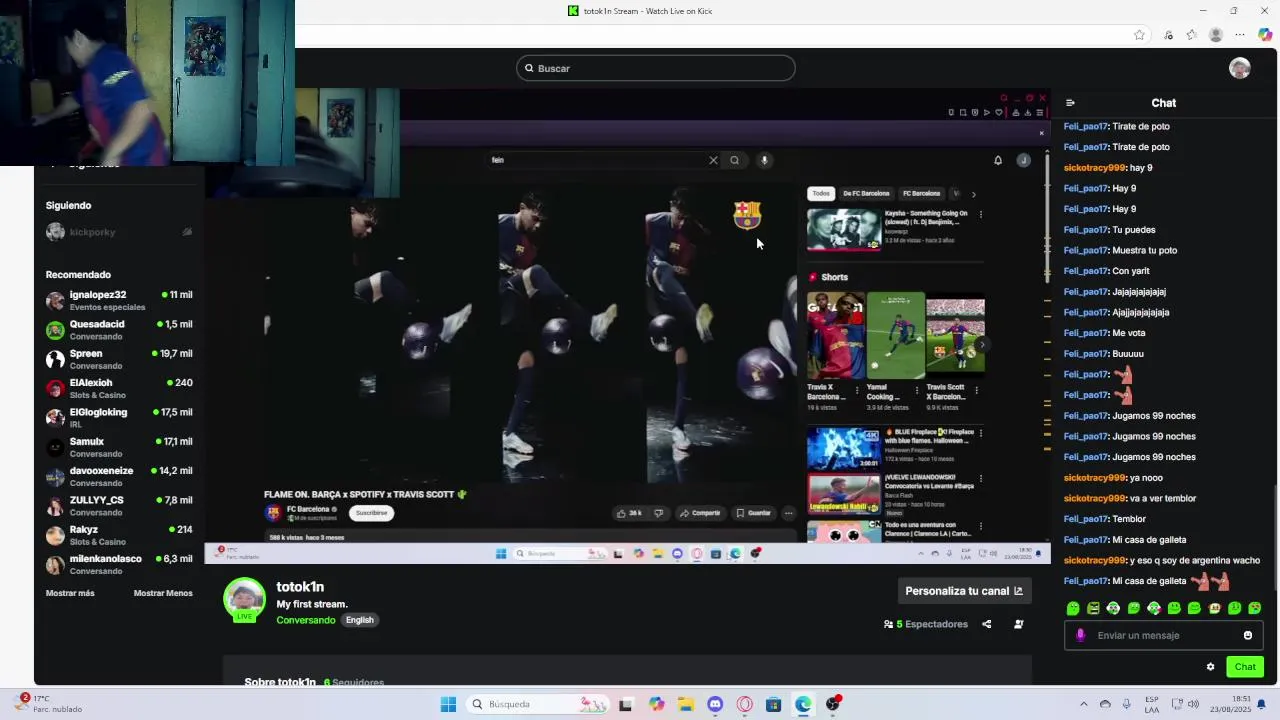This screenshot has width=1280, height=720.
Task: Open OBS Studio from Windows taskbar
Action: point(833,704)
